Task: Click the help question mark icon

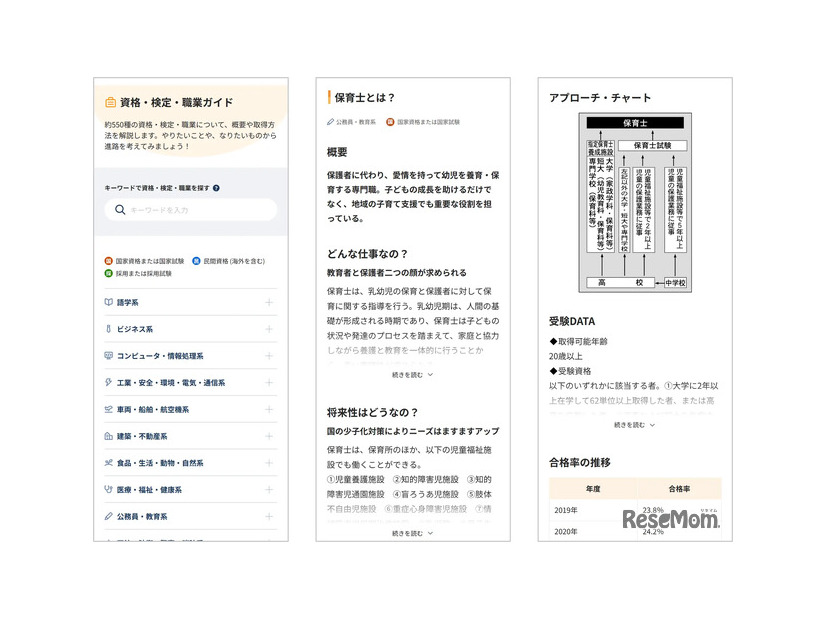Action: pos(216,188)
